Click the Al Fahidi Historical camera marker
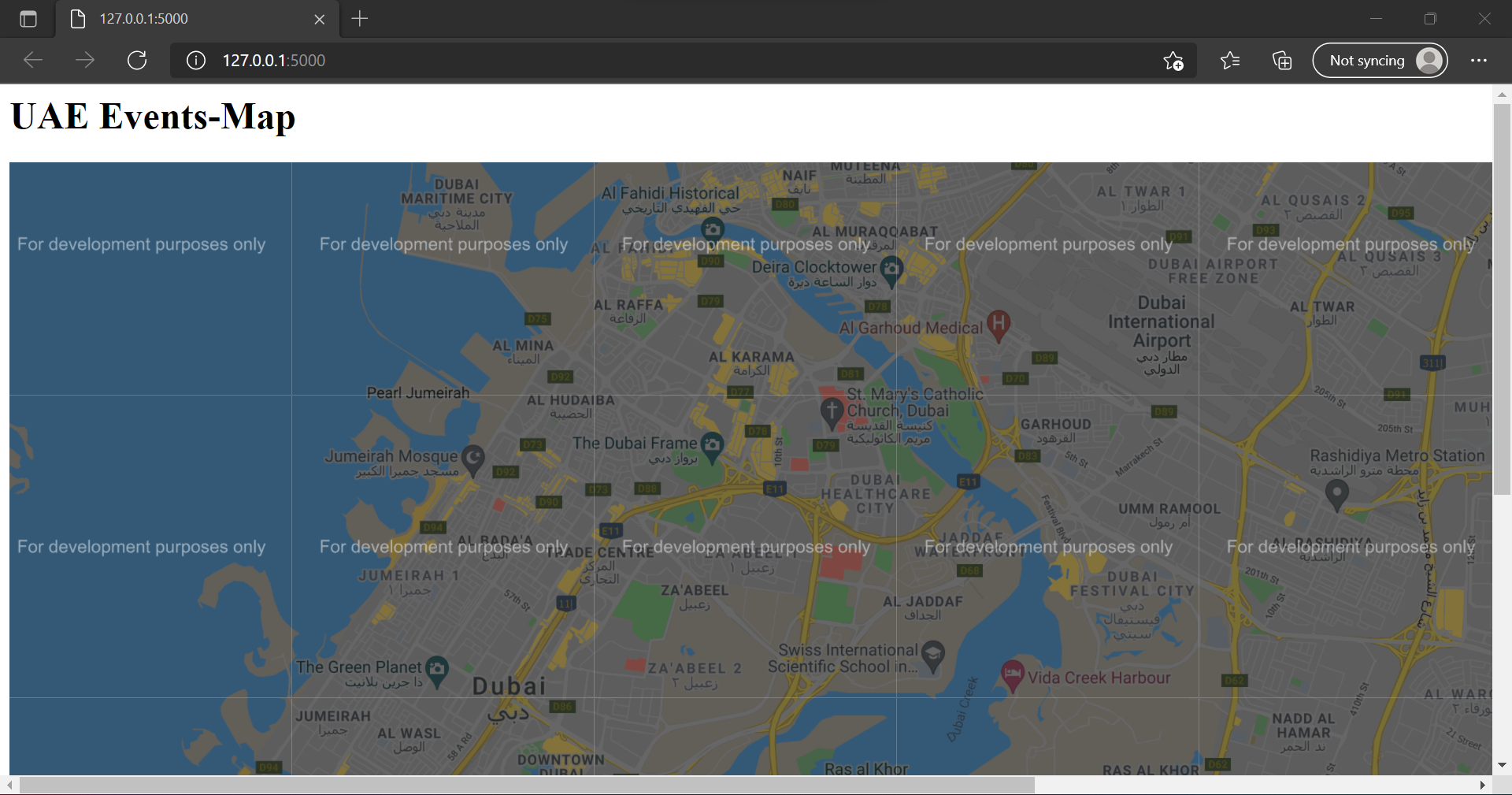Viewport: 1512px width, 795px height. coord(713,229)
